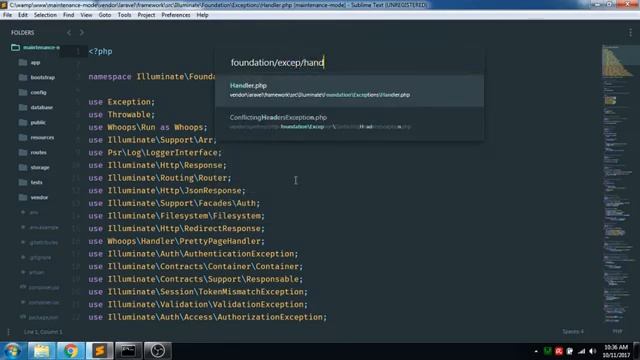Image resolution: width=640 pixels, height=360 pixels.
Task: Select the Handler.php search result
Action: [349, 90]
